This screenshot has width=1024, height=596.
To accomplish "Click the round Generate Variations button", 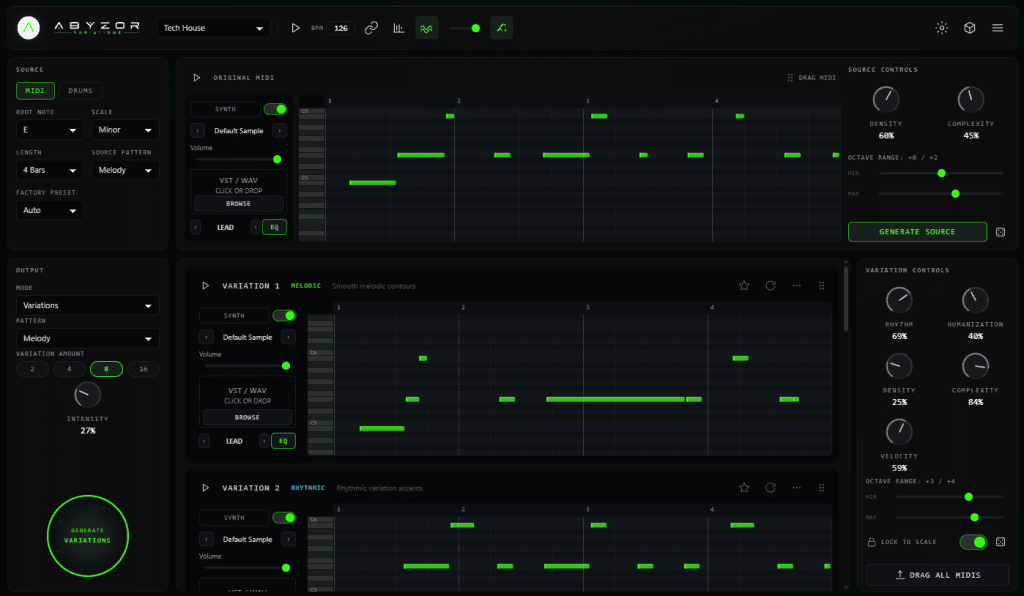I will [x=88, y=535].
